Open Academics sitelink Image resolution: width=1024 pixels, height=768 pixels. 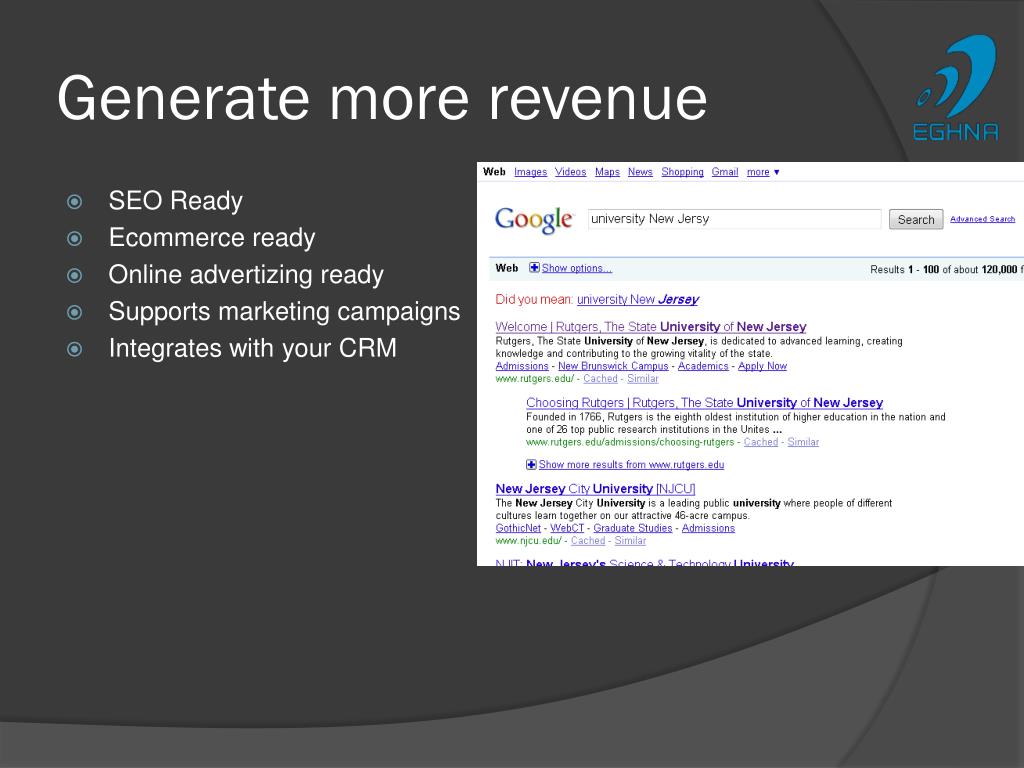[x=703, y=366]
